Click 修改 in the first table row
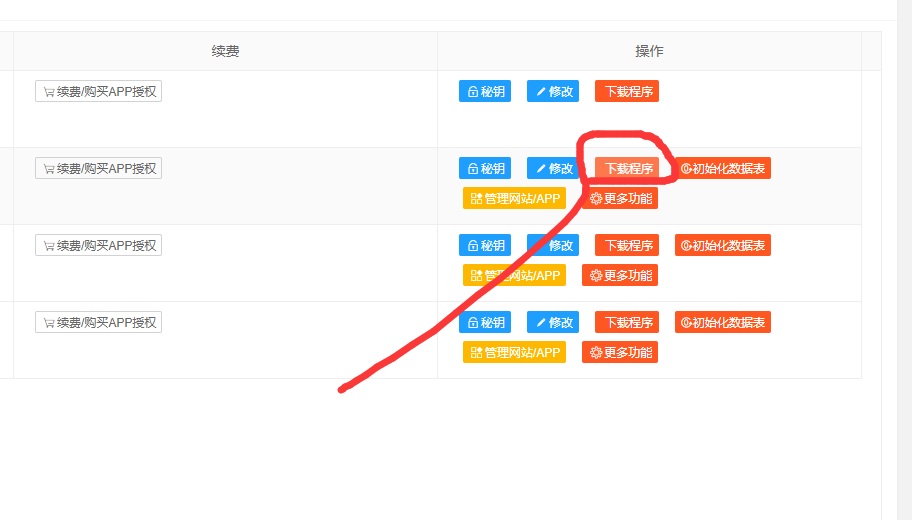This screenshot has width=912, height=520. pyautogui.click(x=553, y=91)
